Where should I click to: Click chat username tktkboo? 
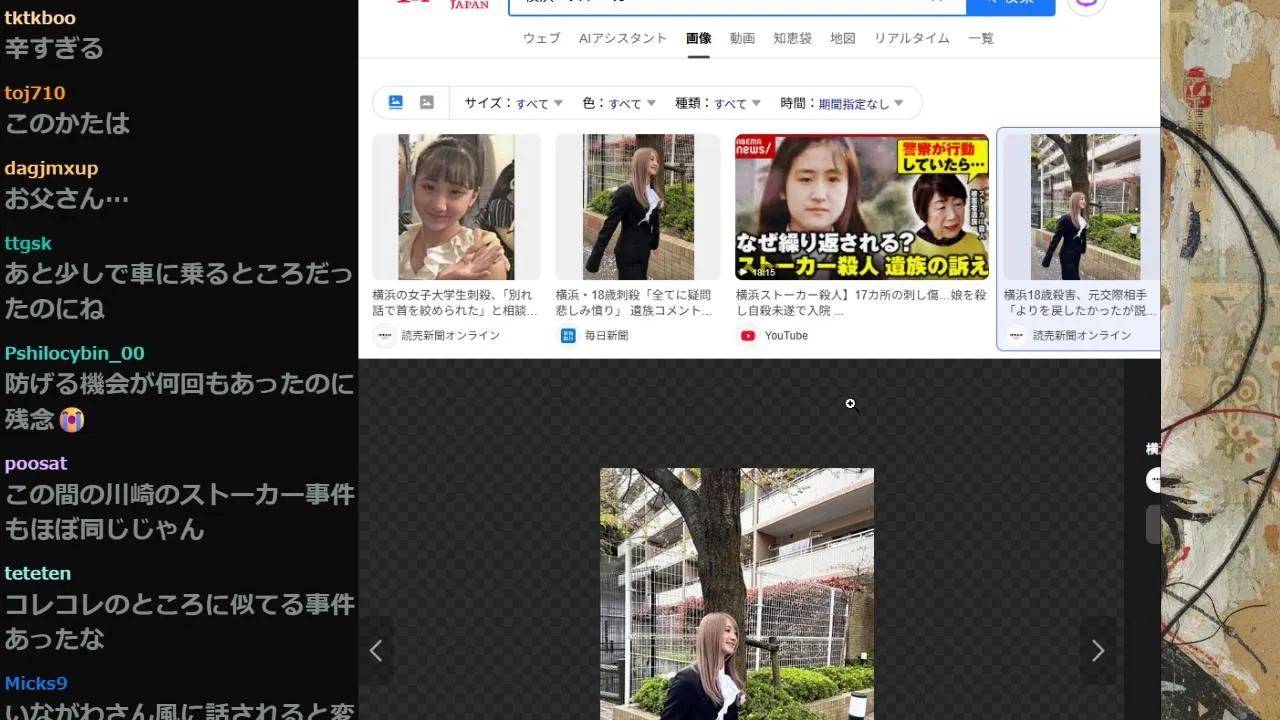point(40,18)
